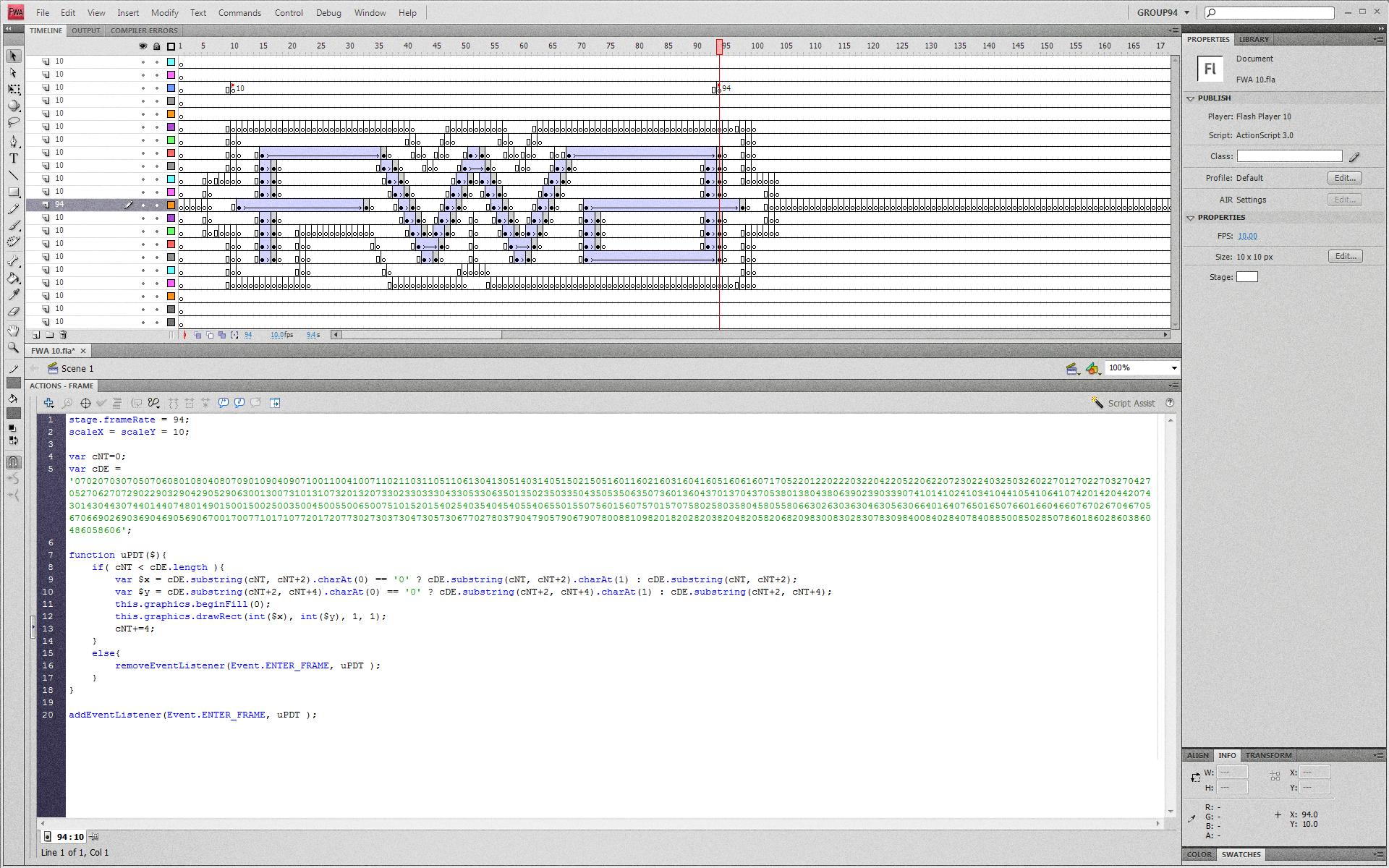Click Edit button next to Profile
The image size is (1389, 868).
click(1344, 178)
